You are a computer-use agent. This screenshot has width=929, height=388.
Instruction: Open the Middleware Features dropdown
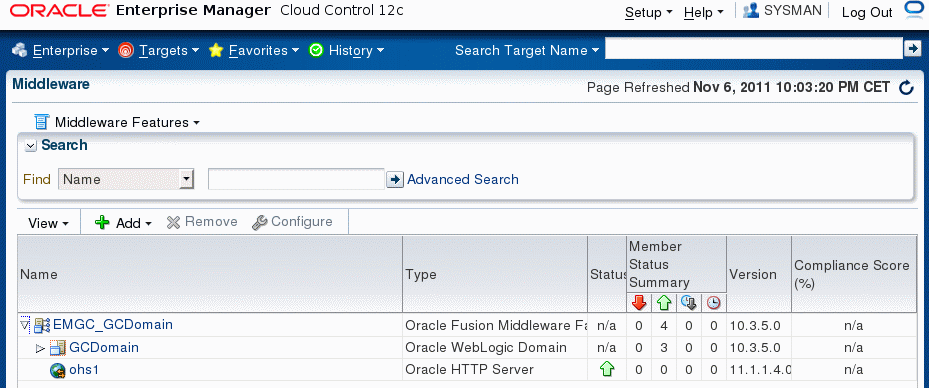click(x=127, y=123)
